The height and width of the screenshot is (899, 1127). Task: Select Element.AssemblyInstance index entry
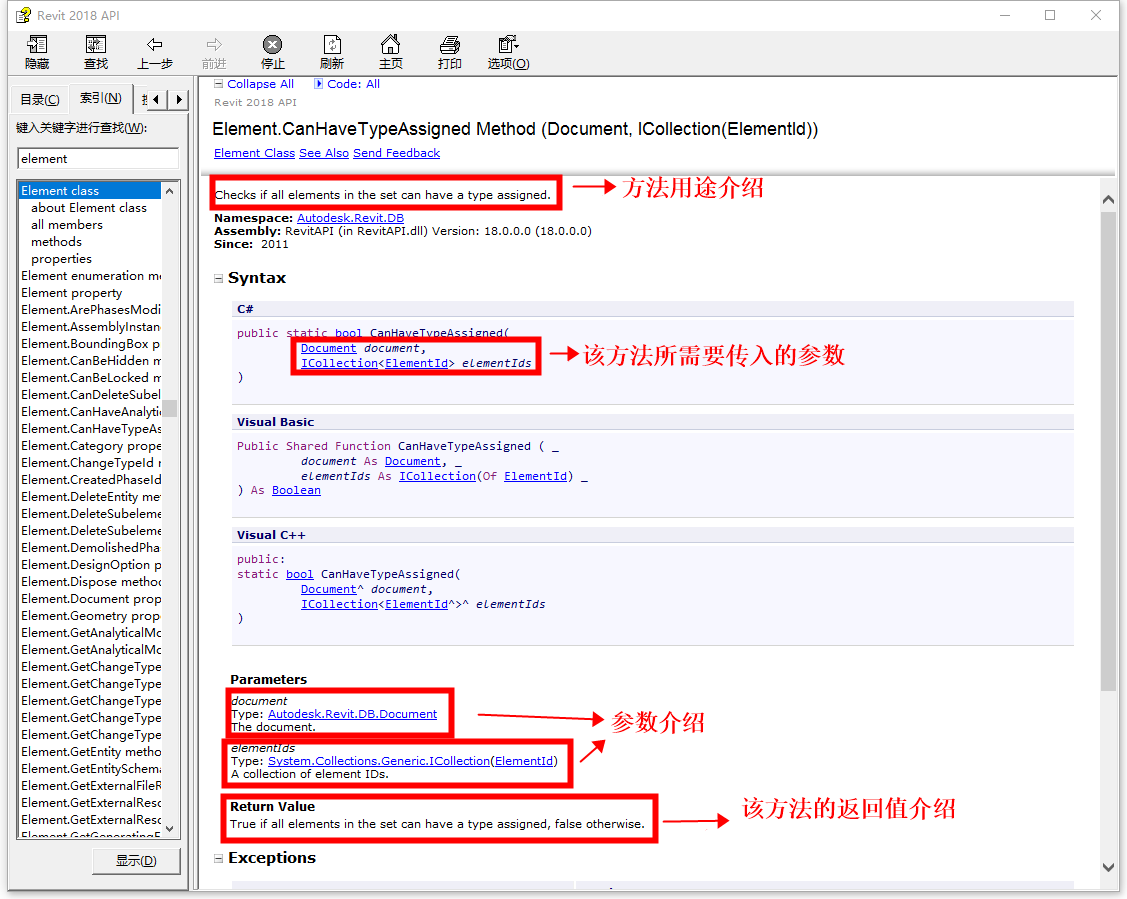tap(89, 327)
